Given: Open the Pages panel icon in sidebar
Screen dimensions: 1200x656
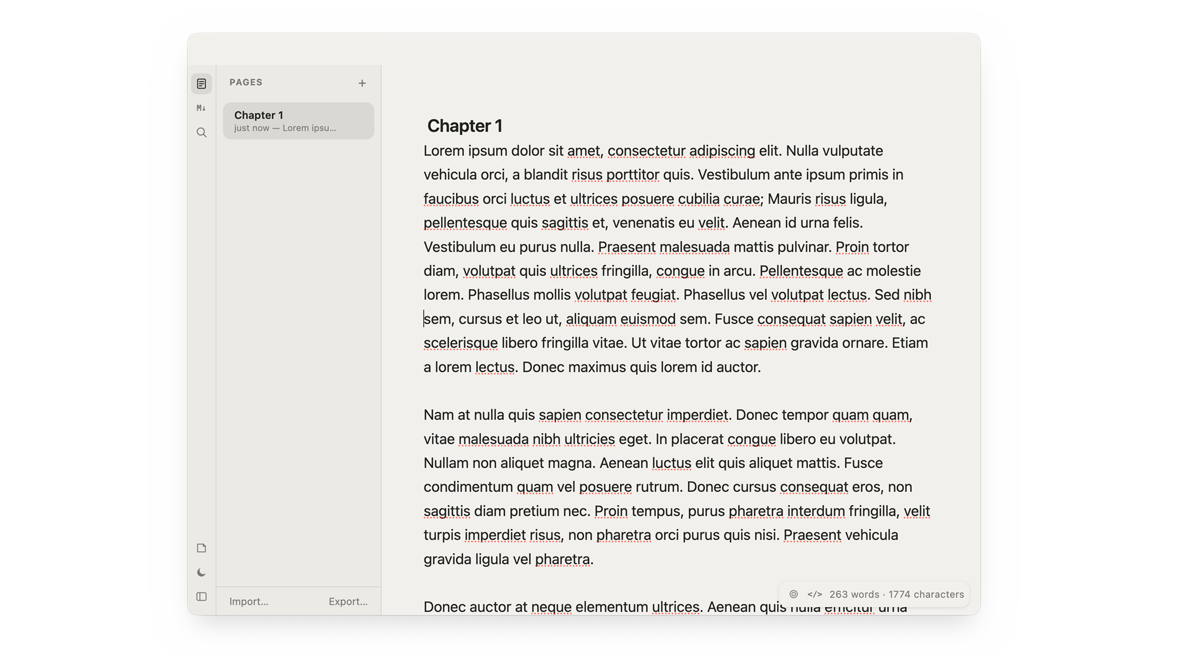Looking at the screenshot, I should point(201,84).
